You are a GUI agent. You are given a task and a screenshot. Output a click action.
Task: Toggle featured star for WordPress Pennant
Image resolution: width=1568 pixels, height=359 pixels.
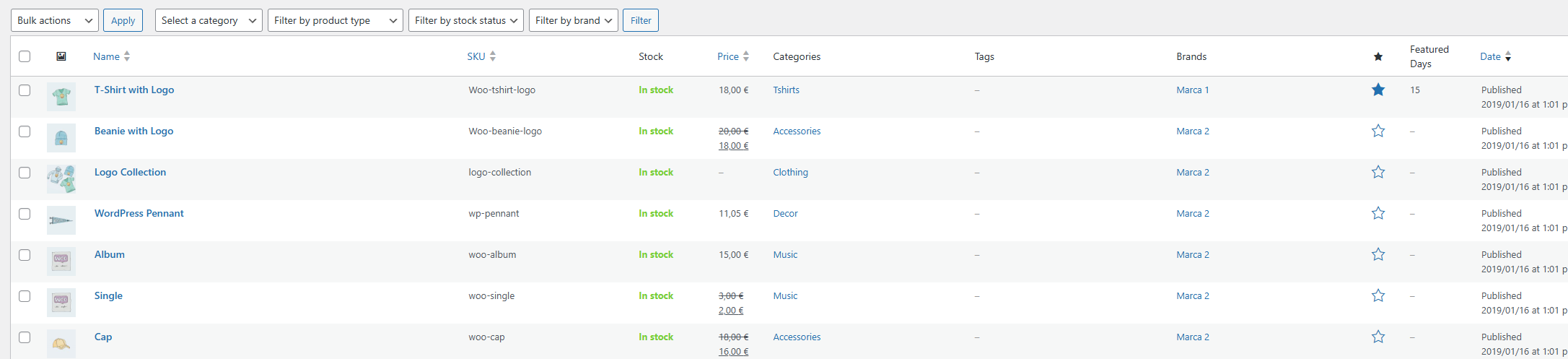pyautogui.click(x=1378, y=213)
